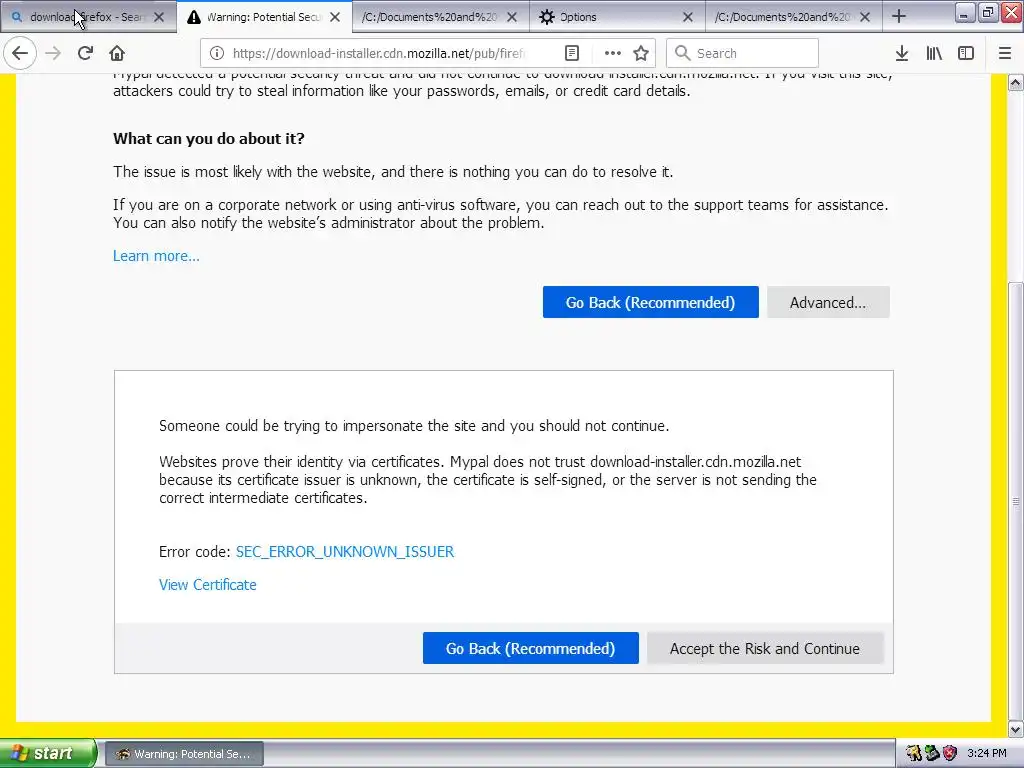This screenshot has height=768, width=1024.
Task: Click the scrollbar down arrow
Action: coord(1016,728)
